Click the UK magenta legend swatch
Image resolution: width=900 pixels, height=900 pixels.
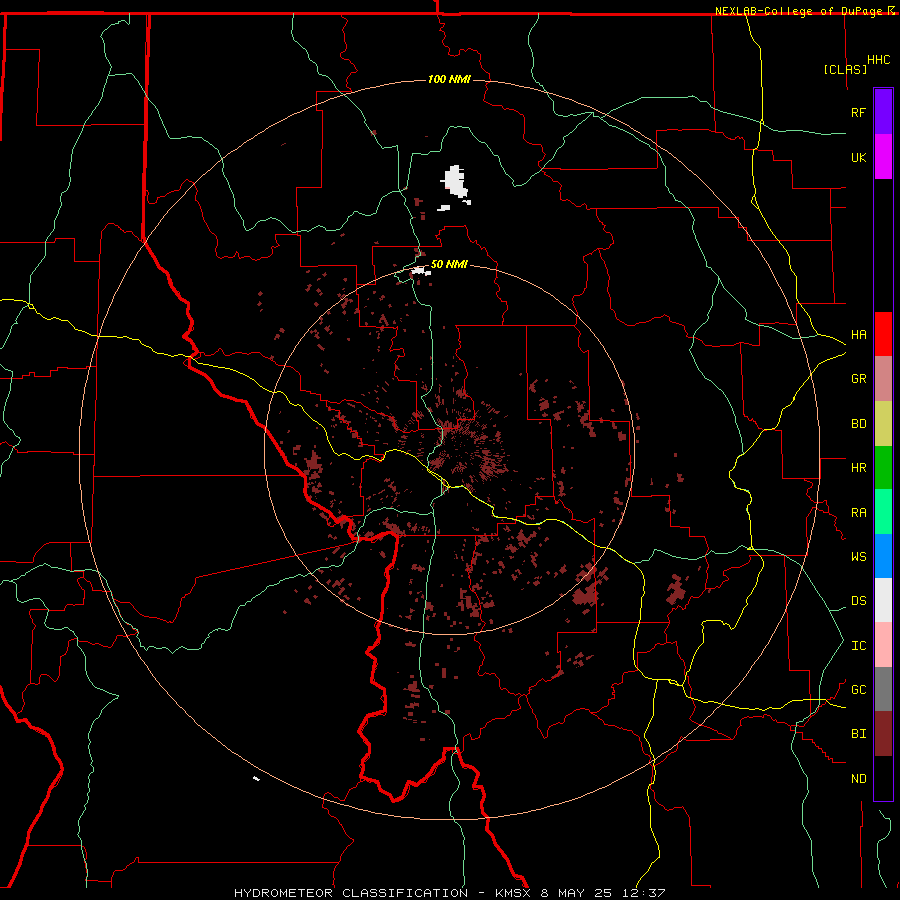tap(883, 157)
